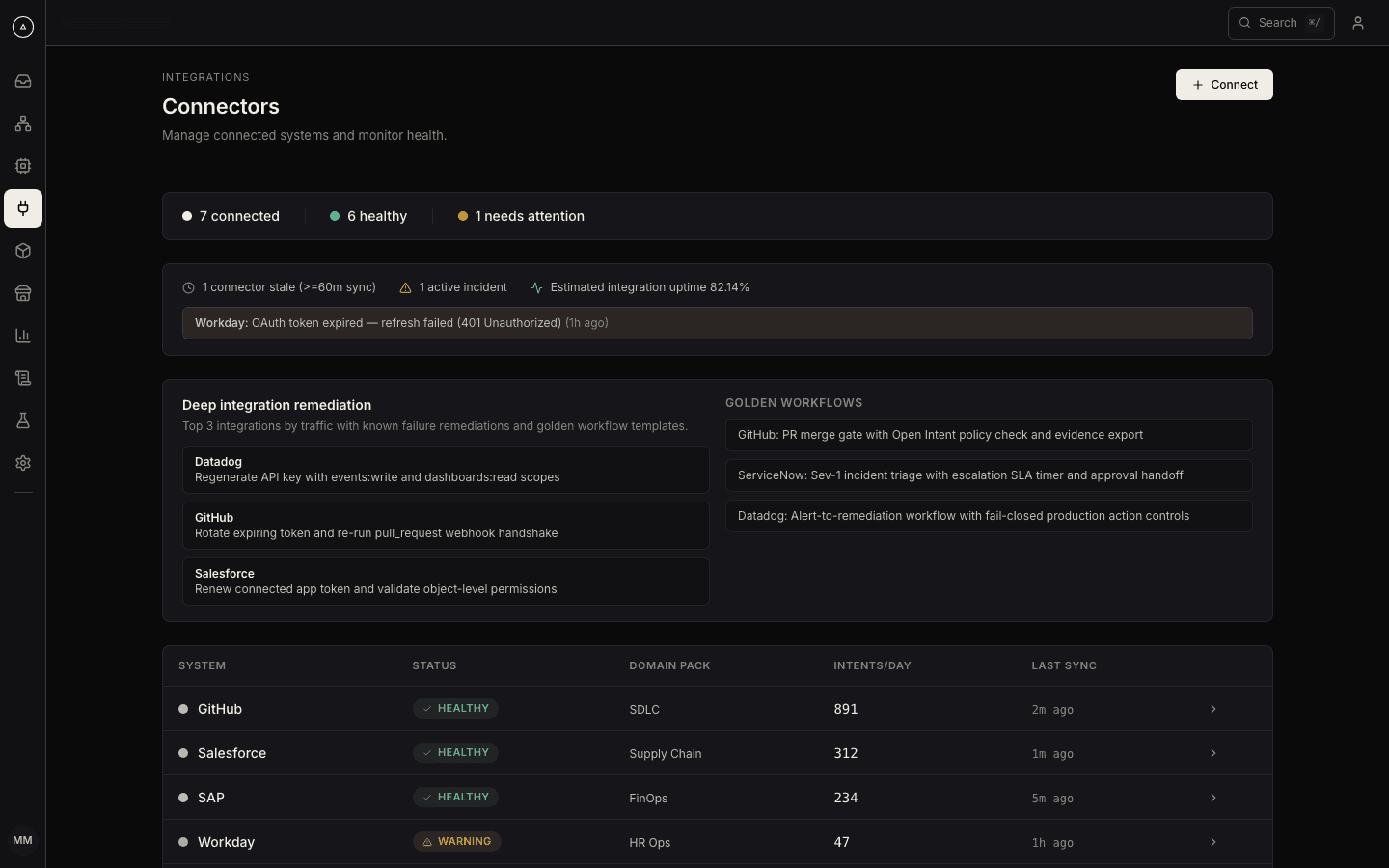Click the 1 needs attention summary
Screen dimensions: 1389x868
pos(521,216)
